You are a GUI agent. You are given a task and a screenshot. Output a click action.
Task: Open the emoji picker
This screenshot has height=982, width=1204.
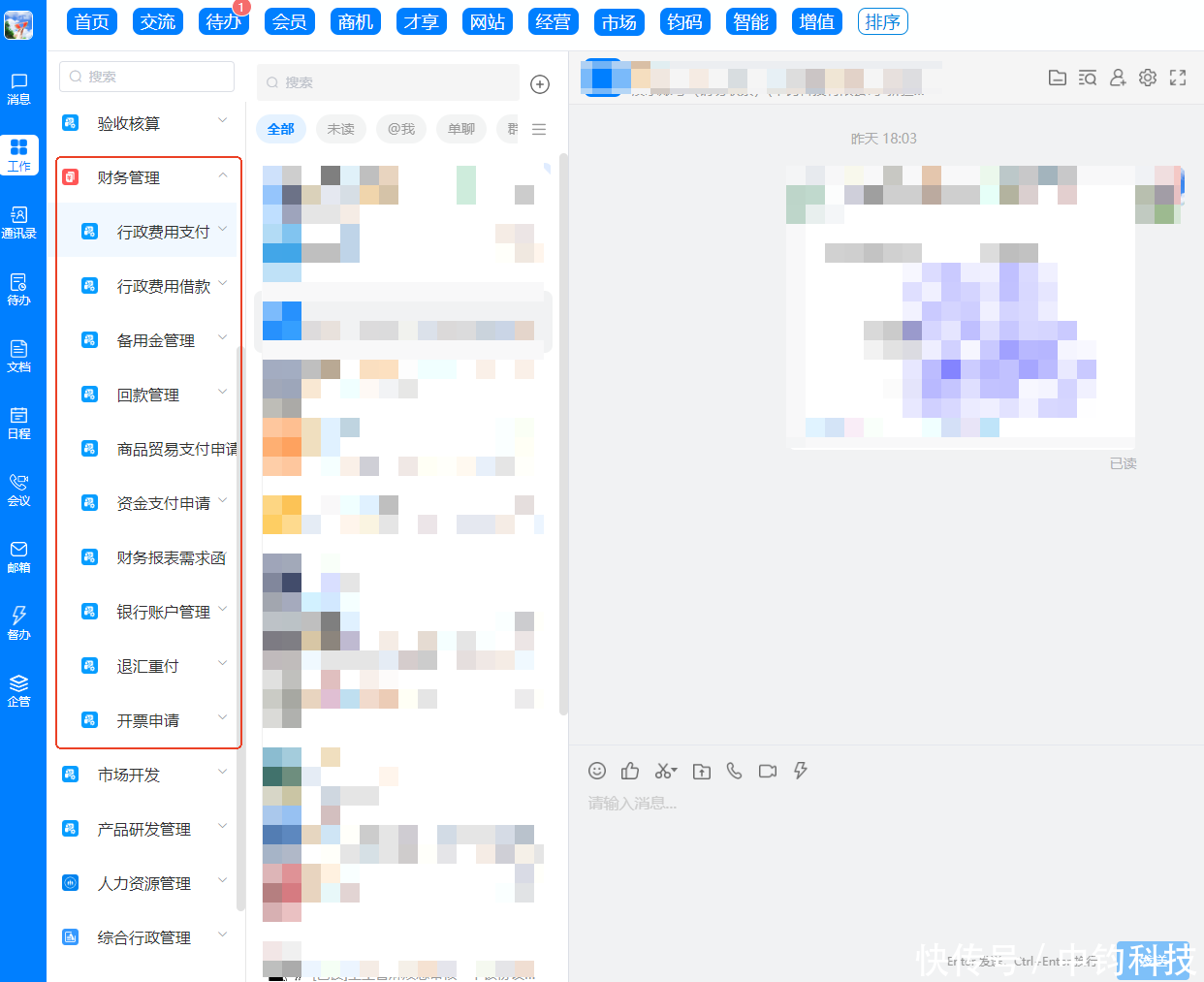pyautogui.click(x=597, y=771)
